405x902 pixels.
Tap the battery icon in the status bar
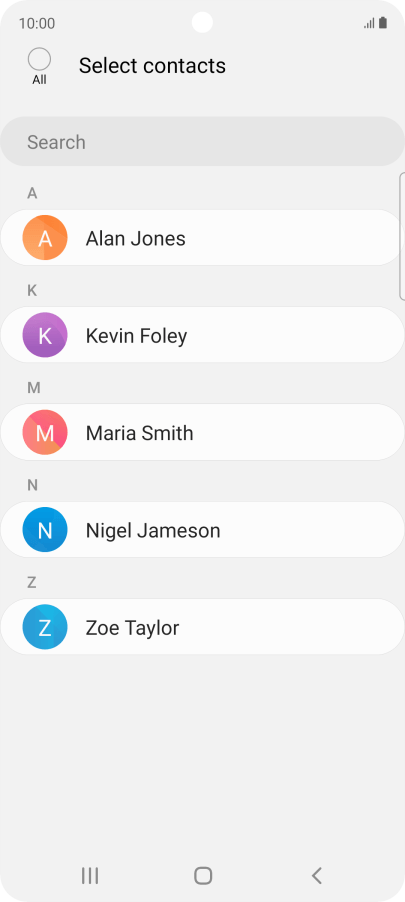383,23
